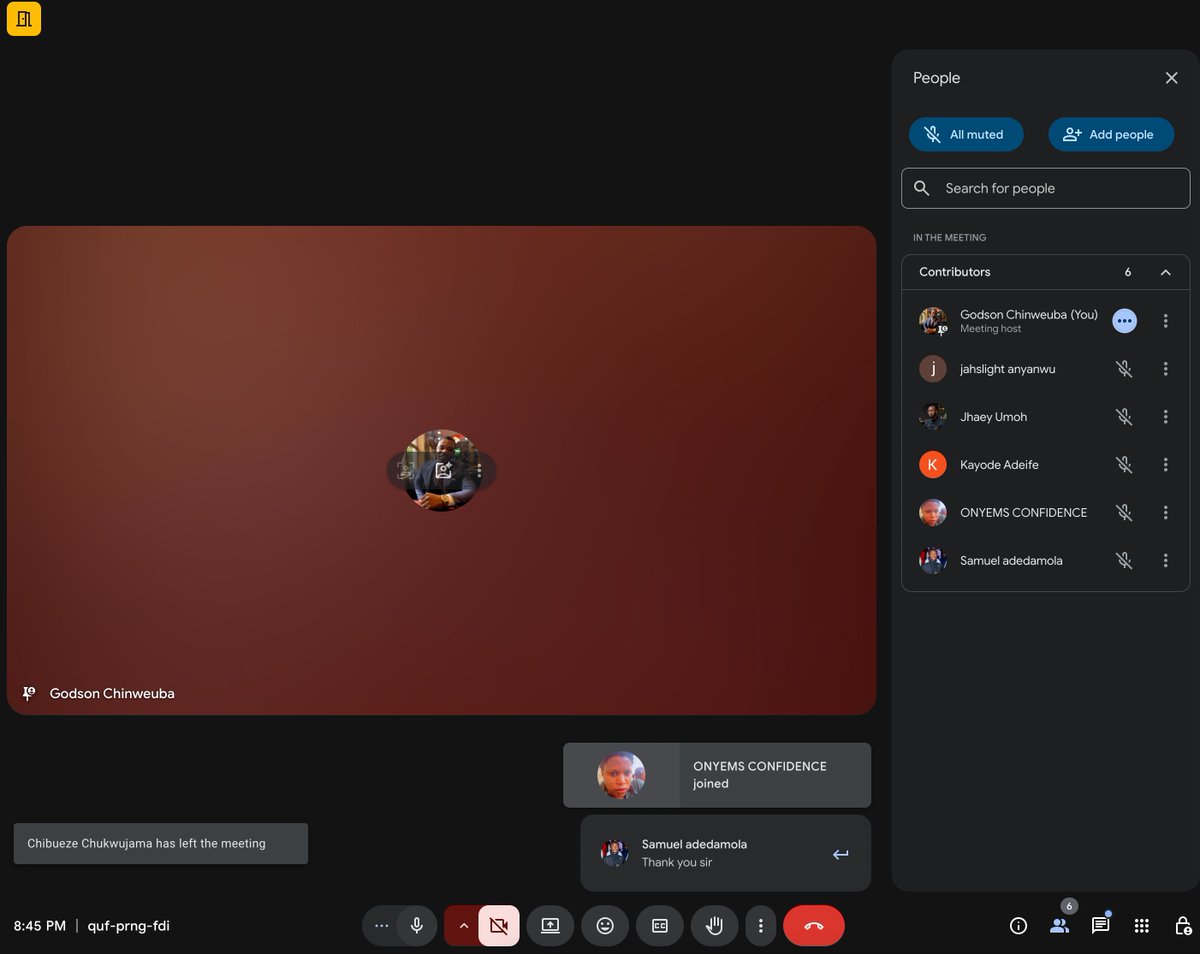Image resolution: width=1200 pixels, height=954 pixels.
Task: Open options menu for jahslight anyanwu
Action: point(1165,369)
